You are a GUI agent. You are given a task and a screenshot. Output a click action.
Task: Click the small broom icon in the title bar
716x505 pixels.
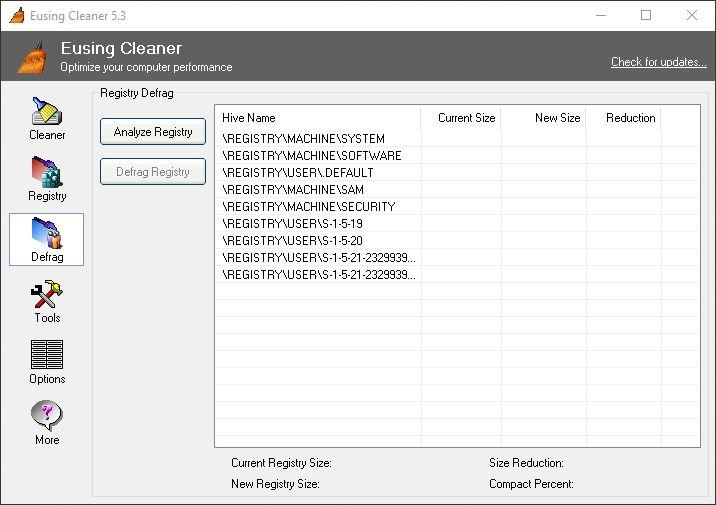click(17, 15)
